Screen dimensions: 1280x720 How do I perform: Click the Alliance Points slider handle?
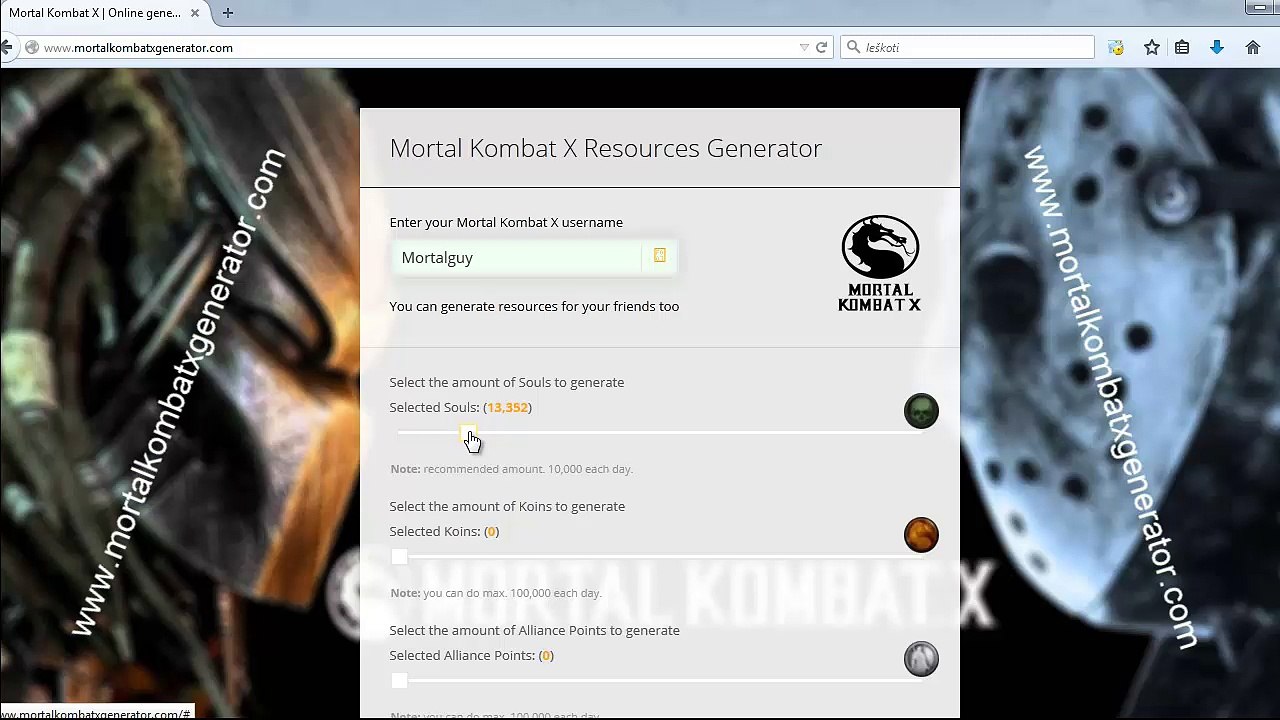tap(399, 681)
